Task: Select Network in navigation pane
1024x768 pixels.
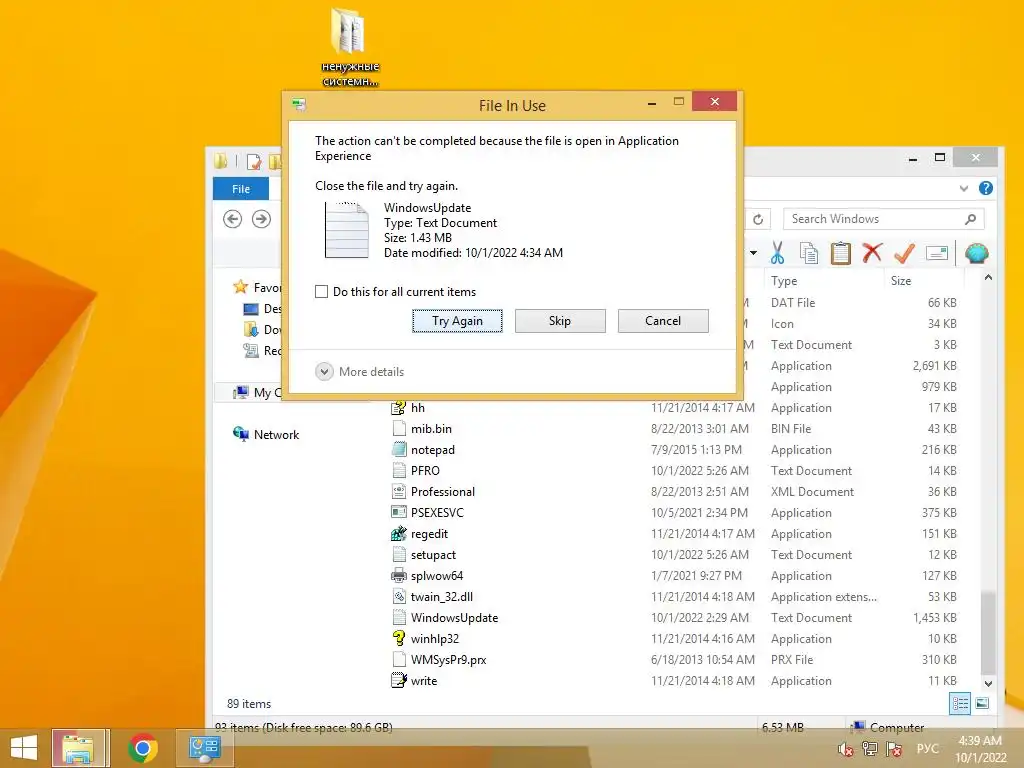Action: 276,434
